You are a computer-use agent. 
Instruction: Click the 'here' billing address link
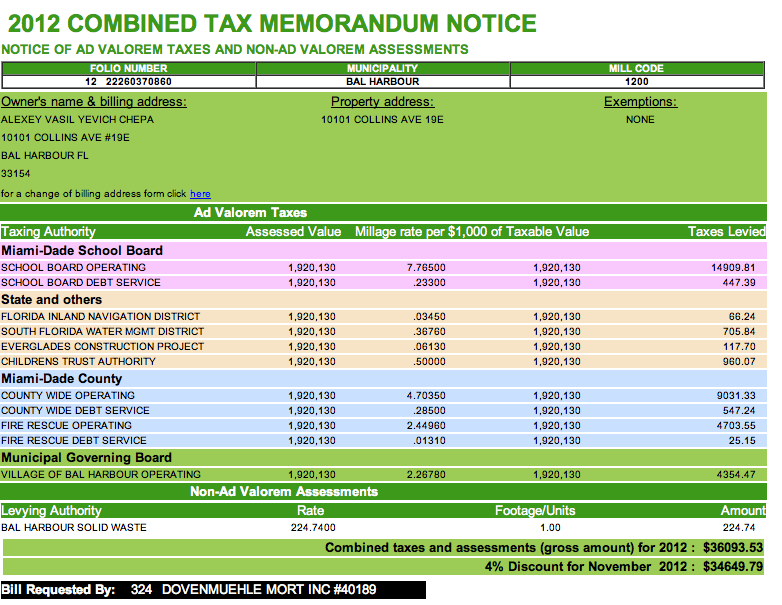point(200,194)
